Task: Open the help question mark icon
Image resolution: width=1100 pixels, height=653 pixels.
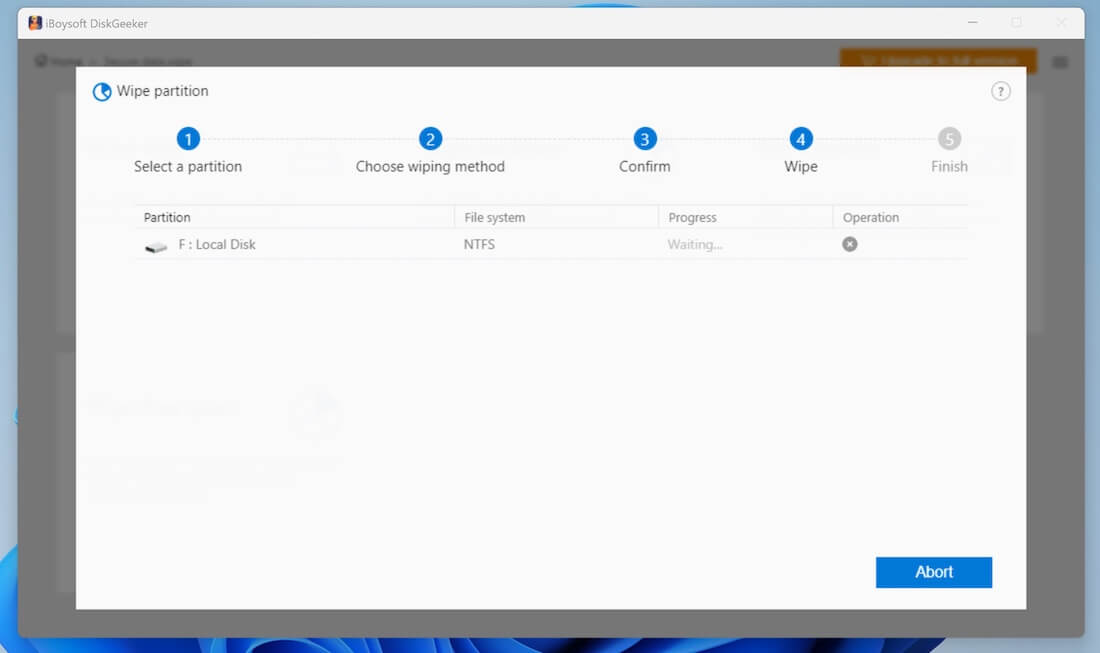Action: [x=1000, y=91]
